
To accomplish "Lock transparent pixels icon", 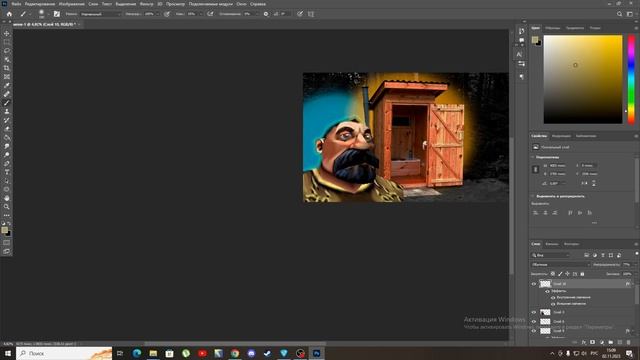I will 553,274.
